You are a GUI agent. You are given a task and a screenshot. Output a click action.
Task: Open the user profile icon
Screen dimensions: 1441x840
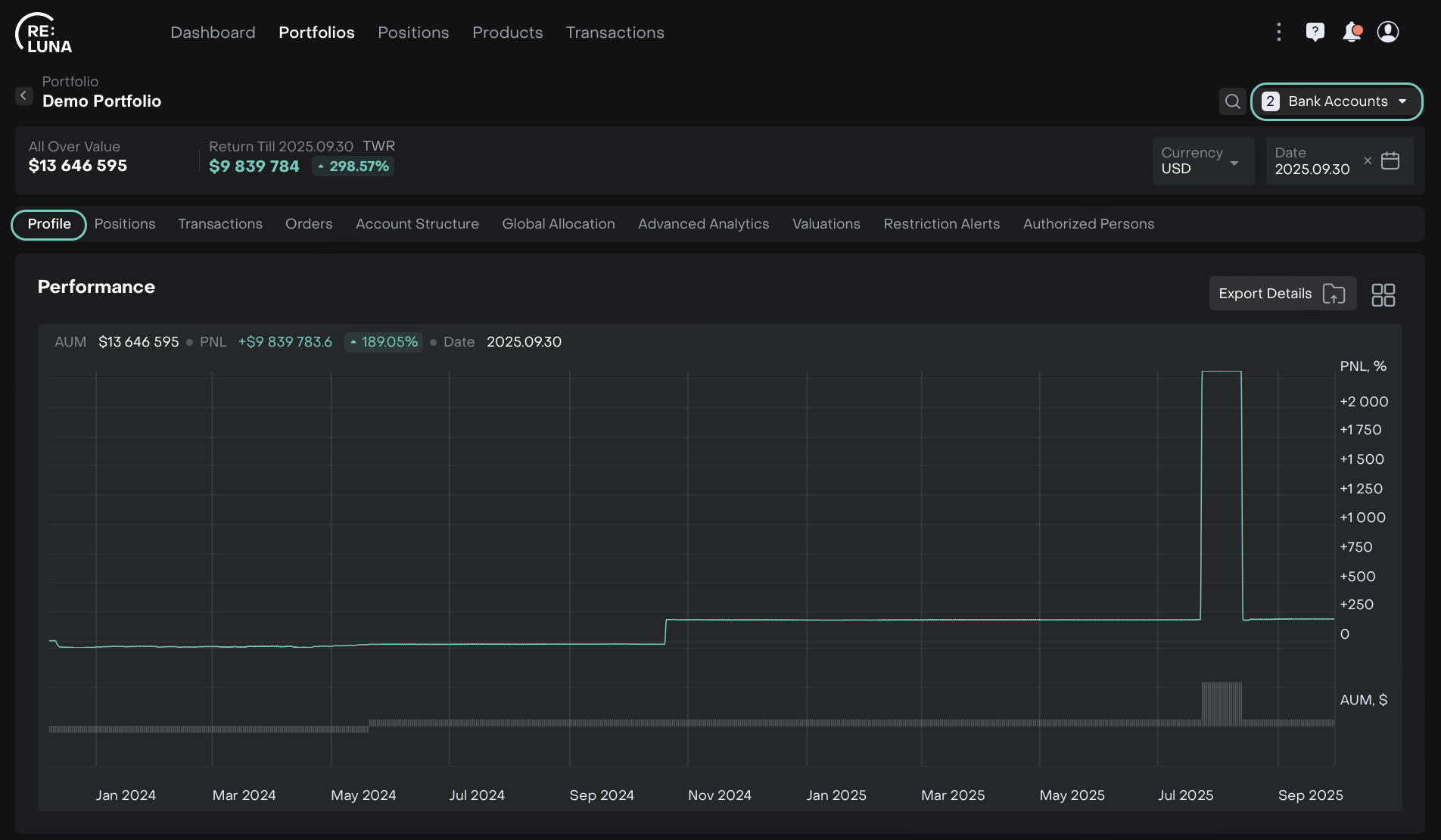tap(1387, 32)
